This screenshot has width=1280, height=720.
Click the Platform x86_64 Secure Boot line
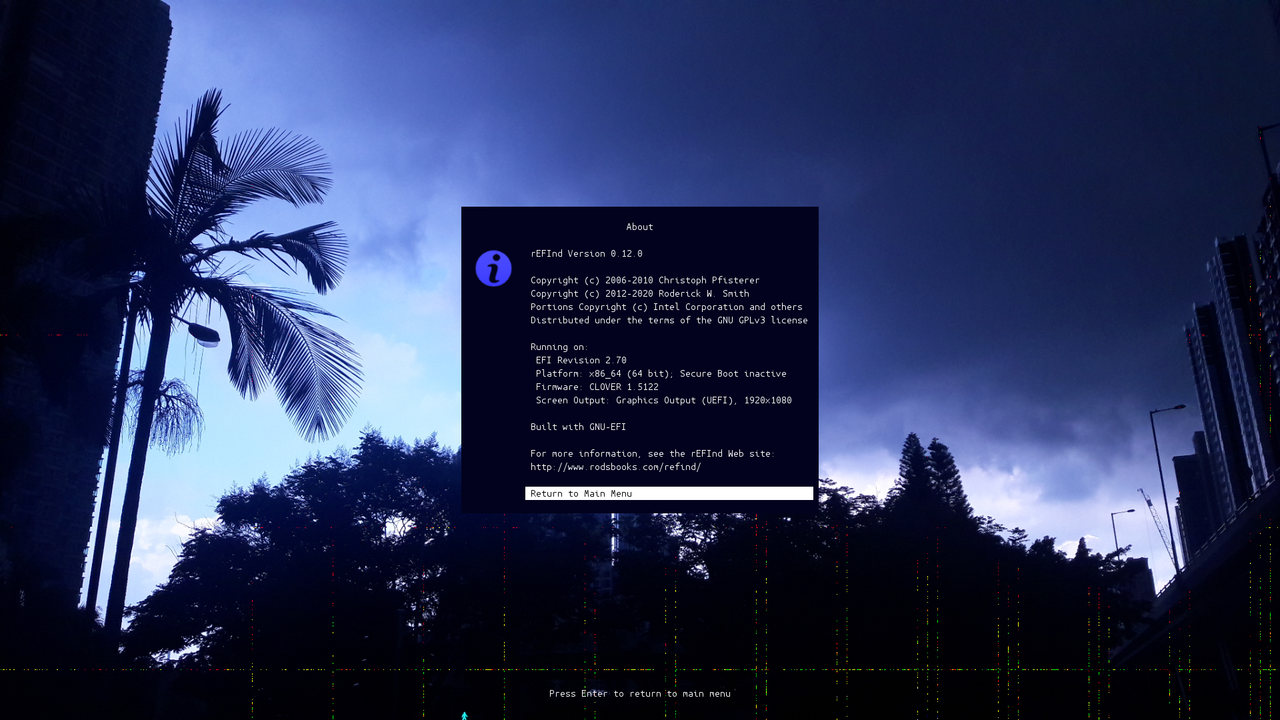pyautogui.click(x=661, y=374)
